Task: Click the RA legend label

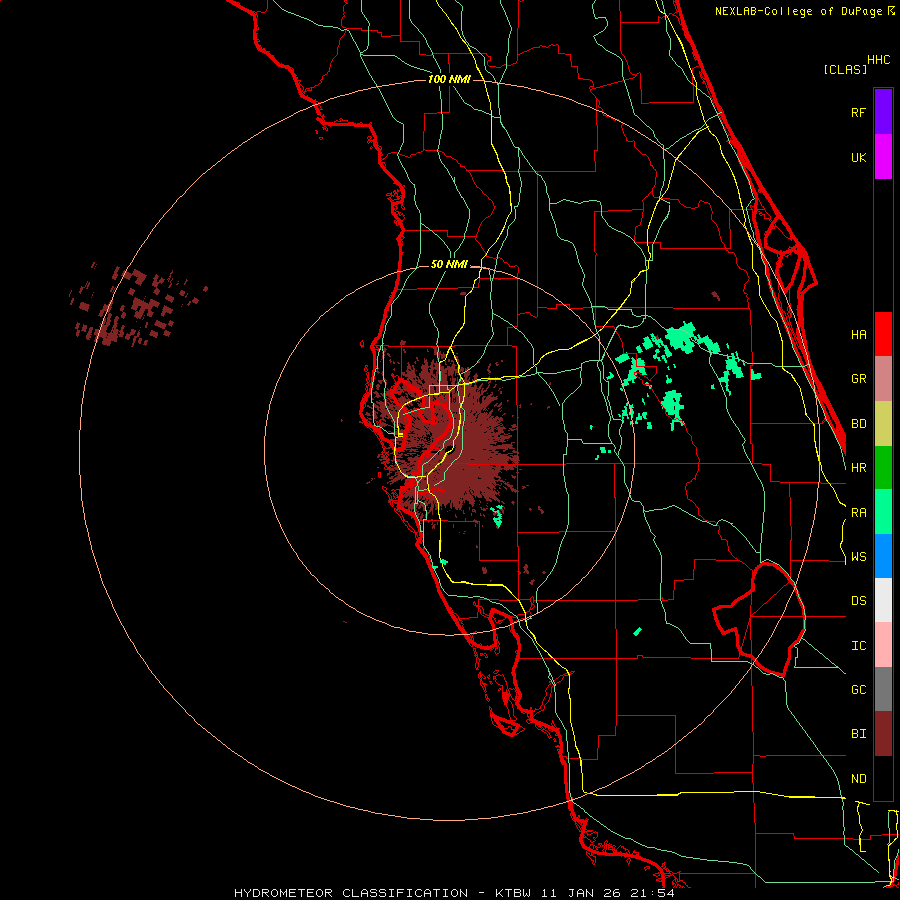Action: 858,513
